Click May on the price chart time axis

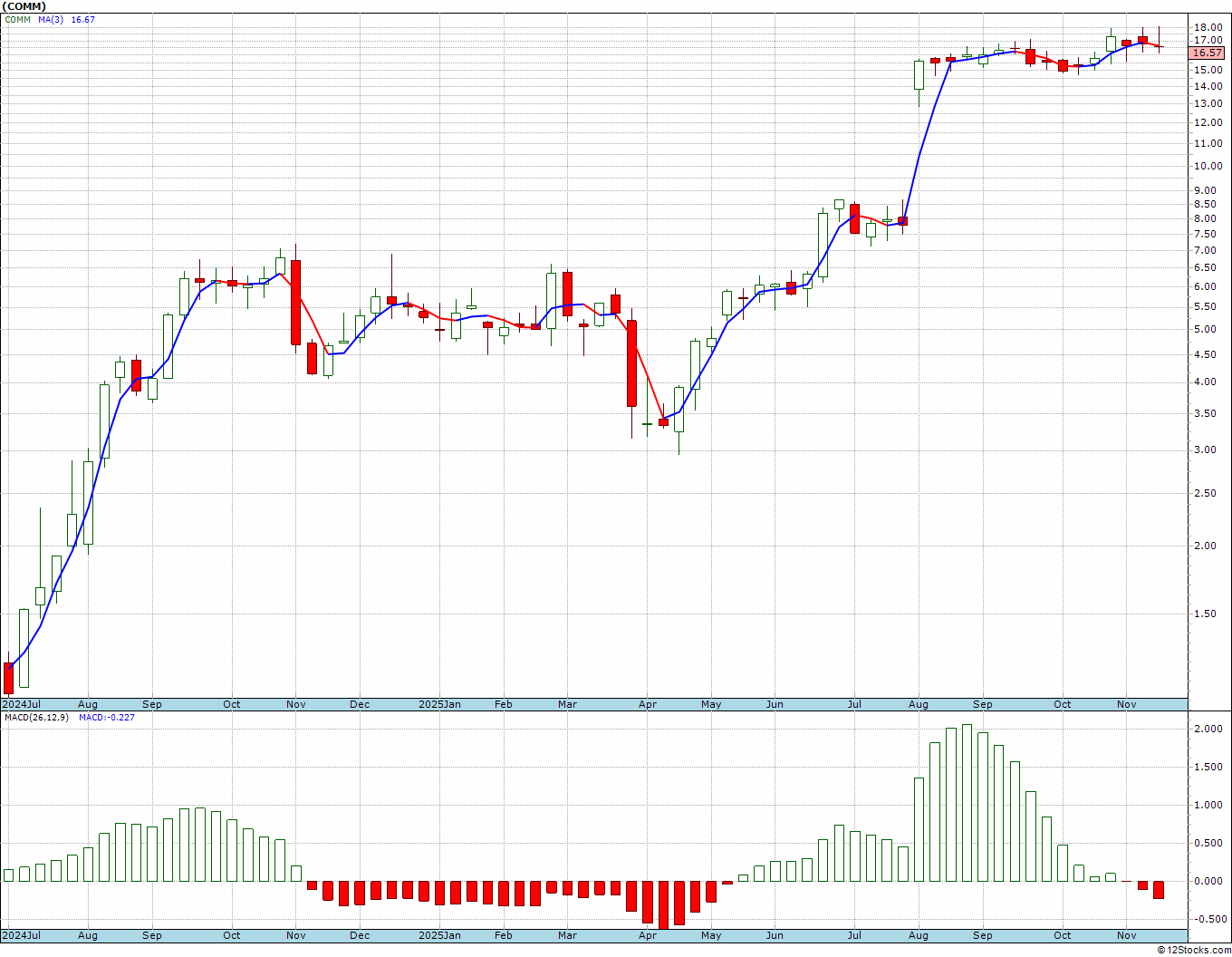(711, 704)
